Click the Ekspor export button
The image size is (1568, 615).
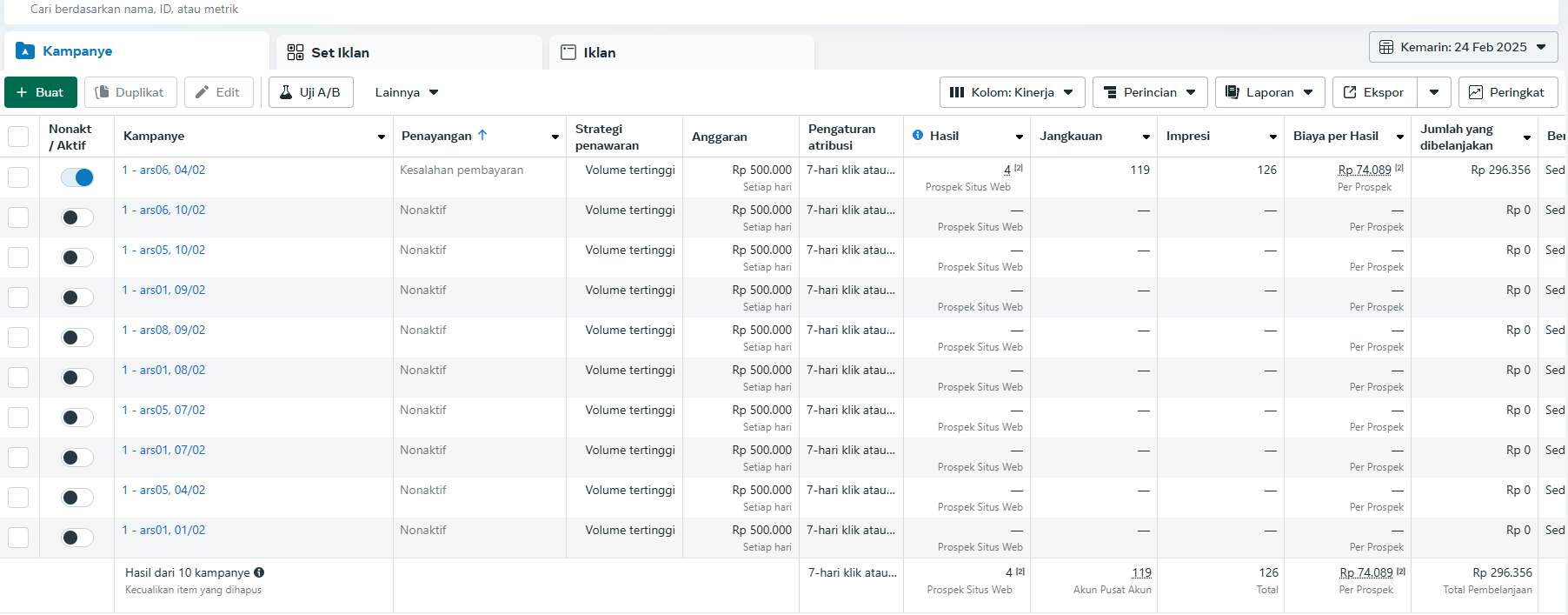(1374, 92)
